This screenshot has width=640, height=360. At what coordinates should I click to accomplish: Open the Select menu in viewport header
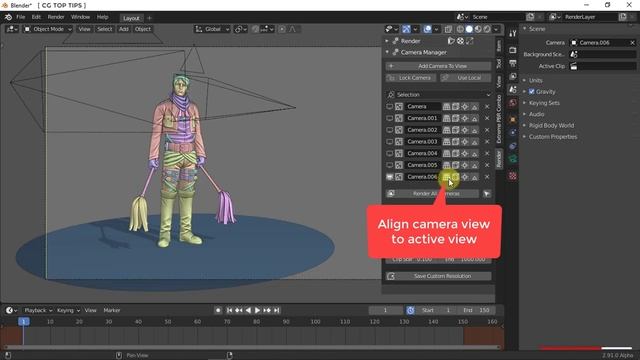(x=104, y=29)
